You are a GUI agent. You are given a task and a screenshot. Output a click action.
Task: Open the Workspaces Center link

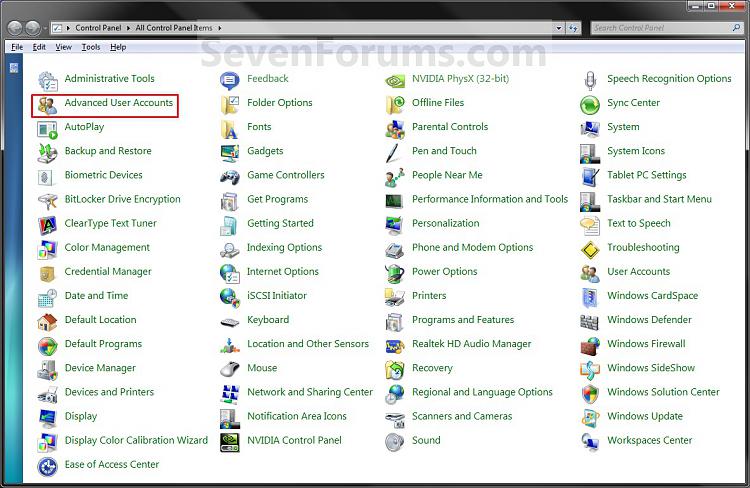point(650,440)
